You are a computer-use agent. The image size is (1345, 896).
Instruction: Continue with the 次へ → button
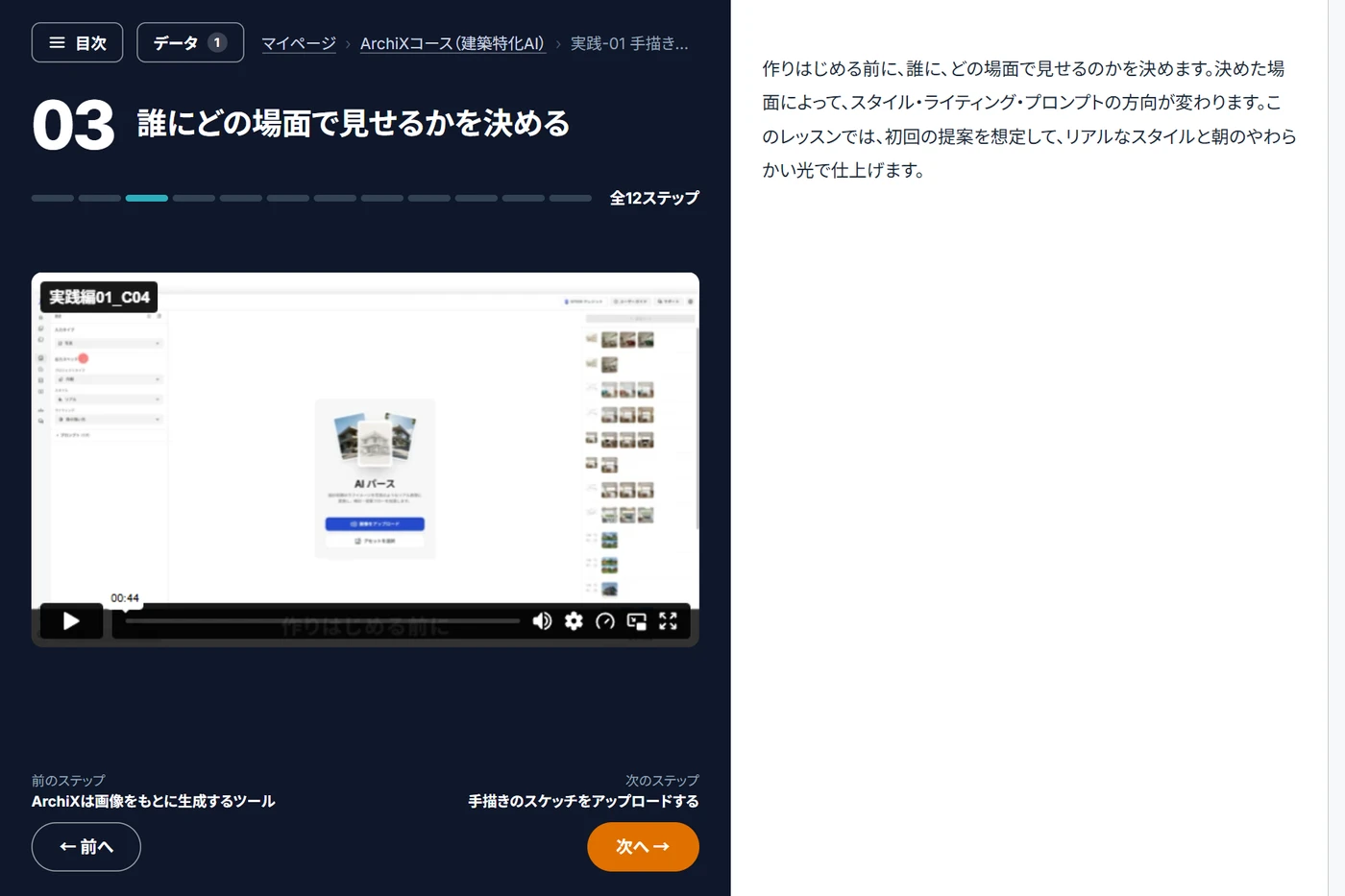point(643,847)
